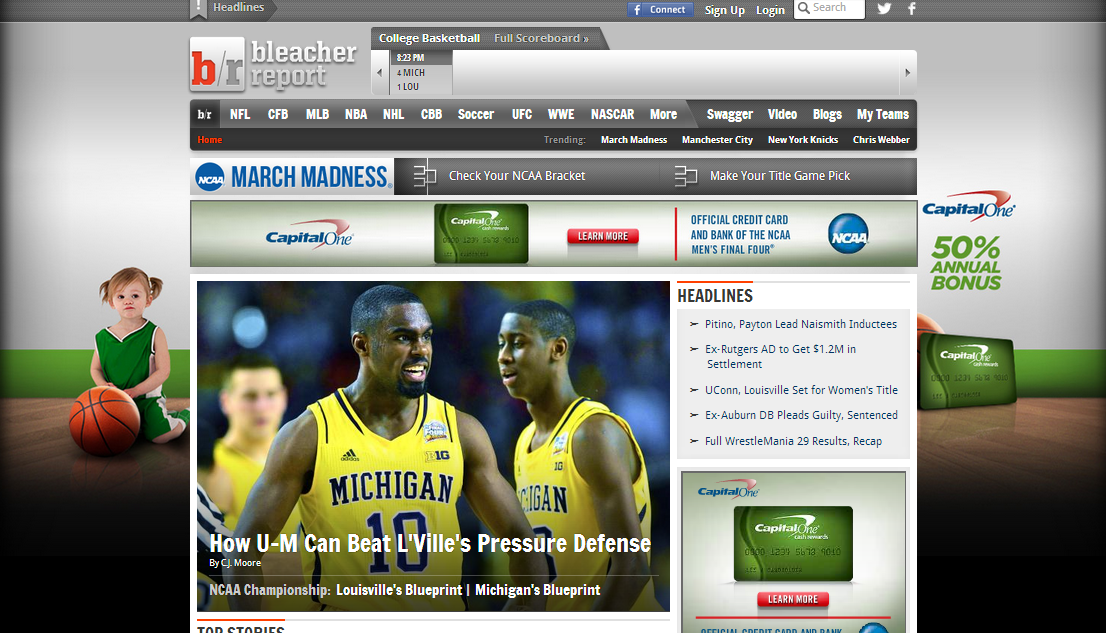Viewport: 1106px width, 633px height.
Task: Click author name C.J. Moore
Action: point(241,563)
